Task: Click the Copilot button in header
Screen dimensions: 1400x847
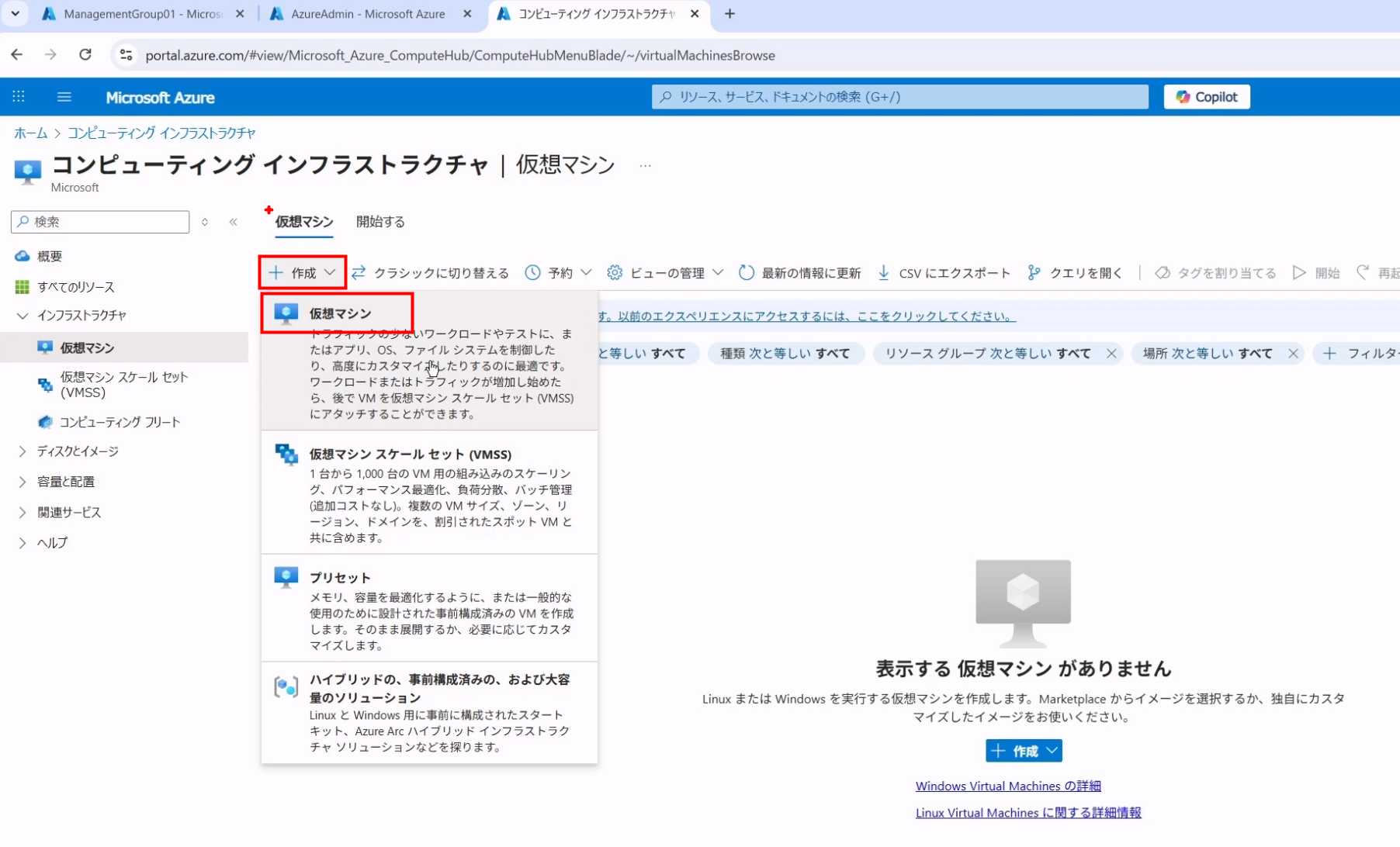Action: [x=1206, y=97]
